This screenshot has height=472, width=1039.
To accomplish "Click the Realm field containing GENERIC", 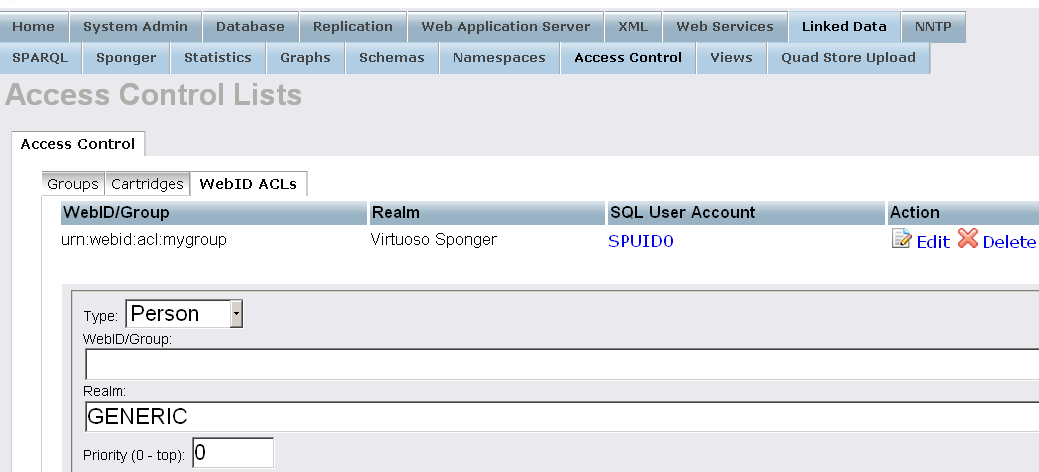I will [560, 416].
